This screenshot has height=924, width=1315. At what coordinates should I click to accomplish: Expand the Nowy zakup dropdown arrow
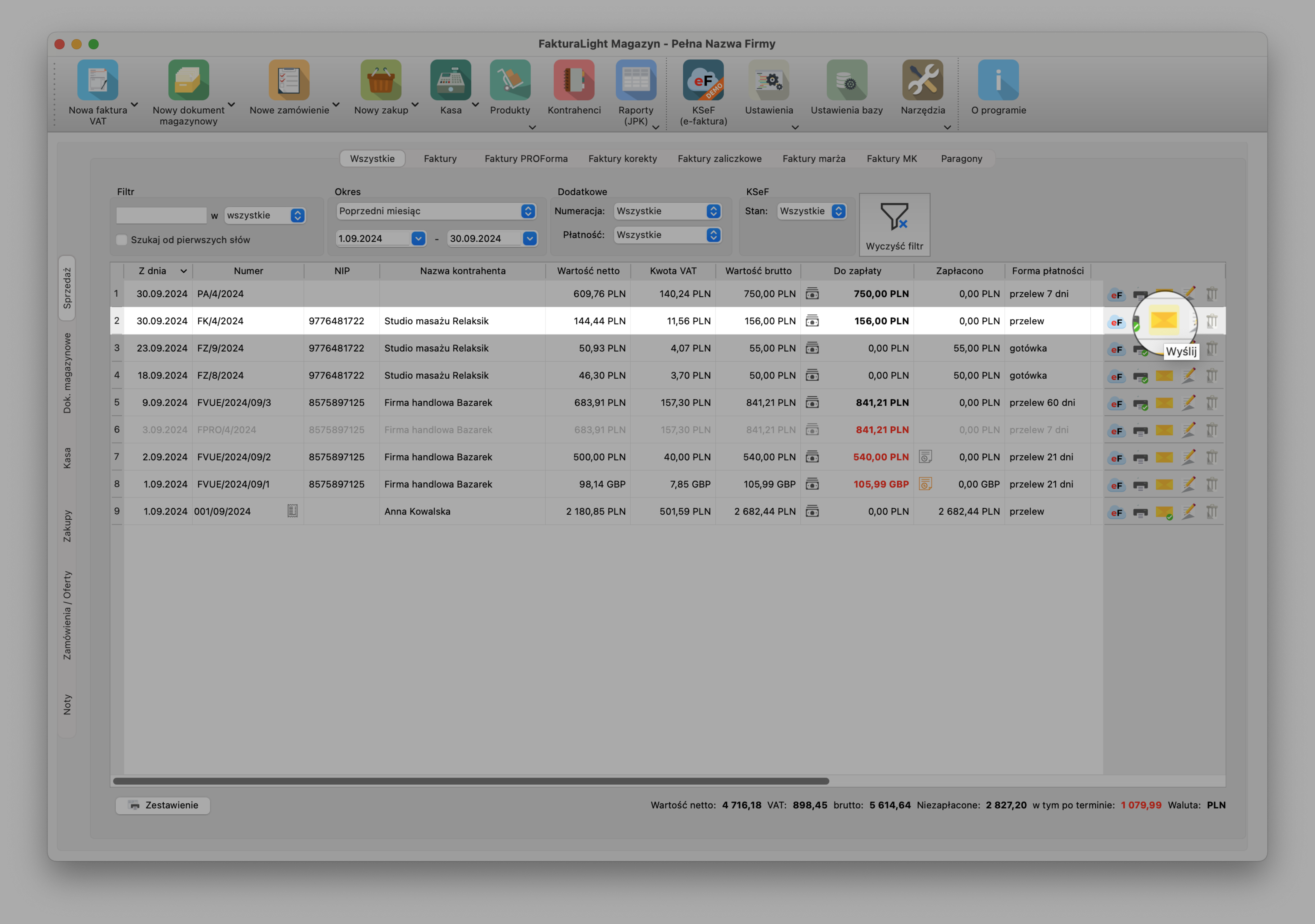(415, 105)
